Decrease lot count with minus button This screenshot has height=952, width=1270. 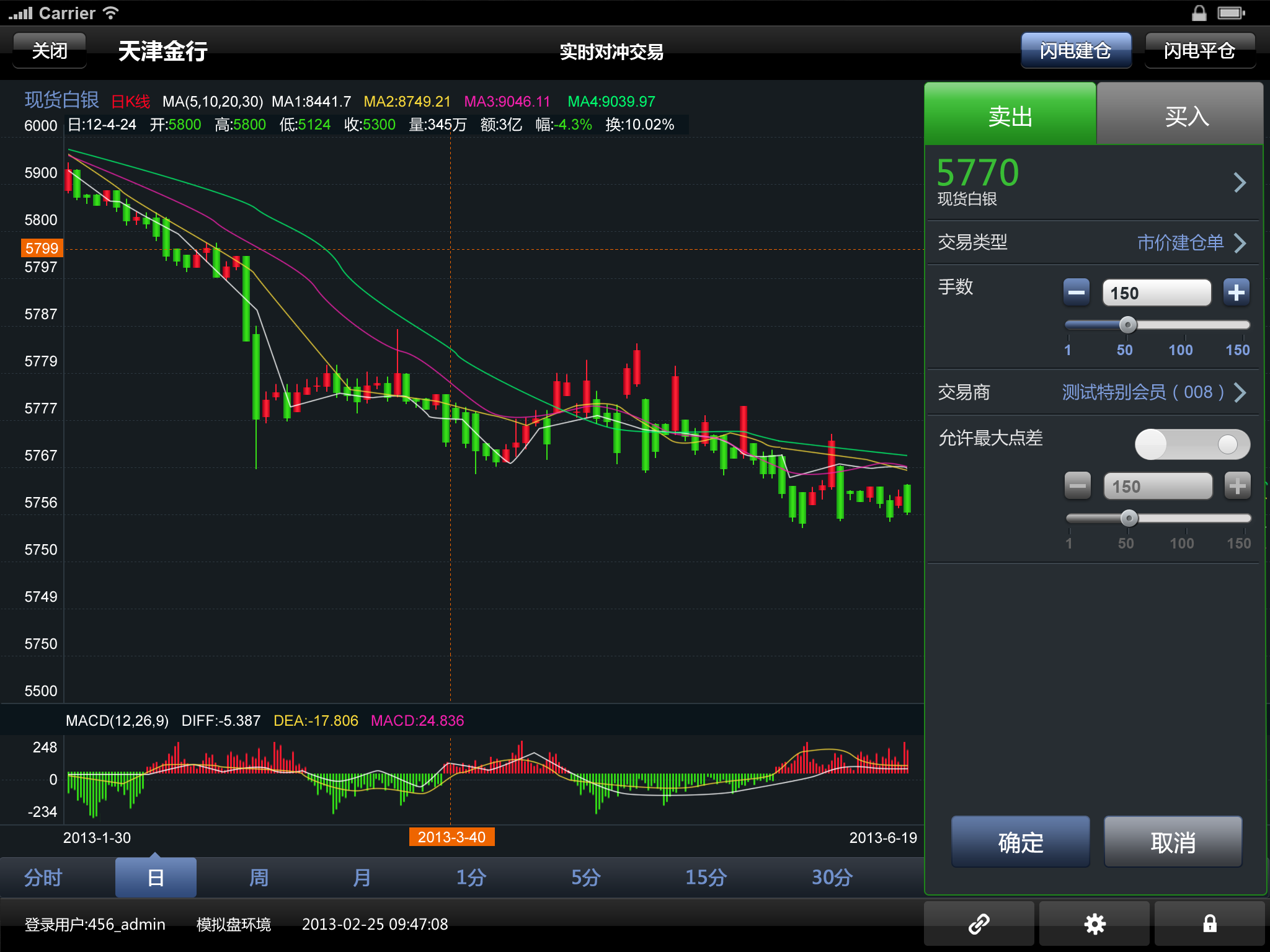click(x=1077, y=292)
